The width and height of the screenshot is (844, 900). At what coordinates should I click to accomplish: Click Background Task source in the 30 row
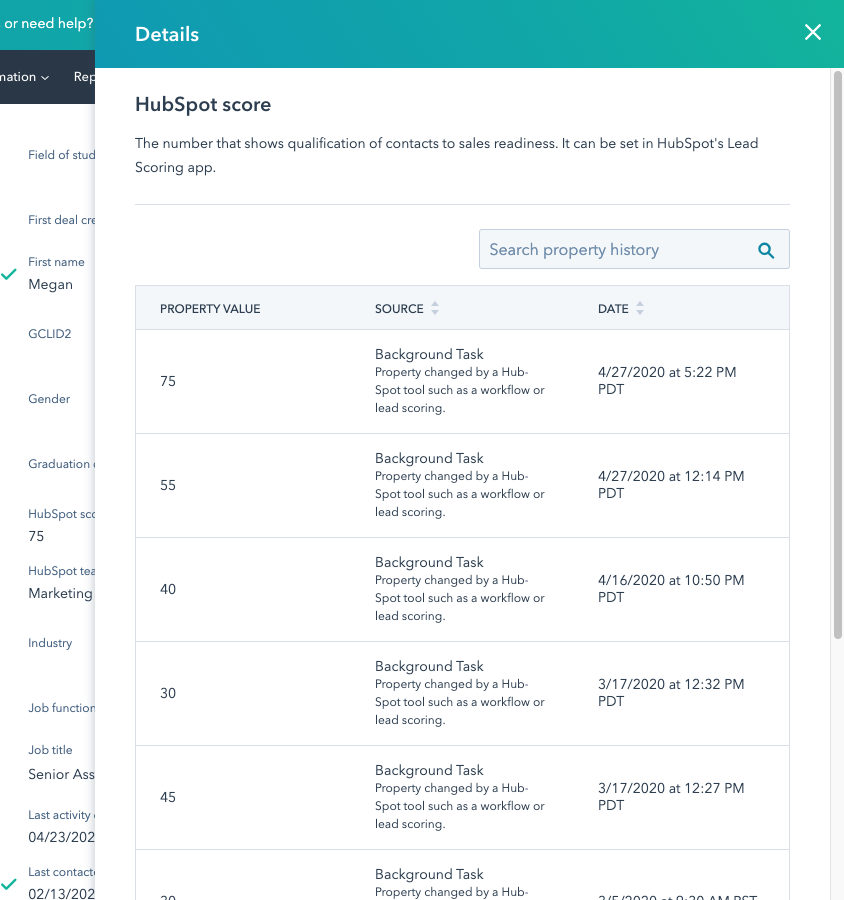[429, 666]
